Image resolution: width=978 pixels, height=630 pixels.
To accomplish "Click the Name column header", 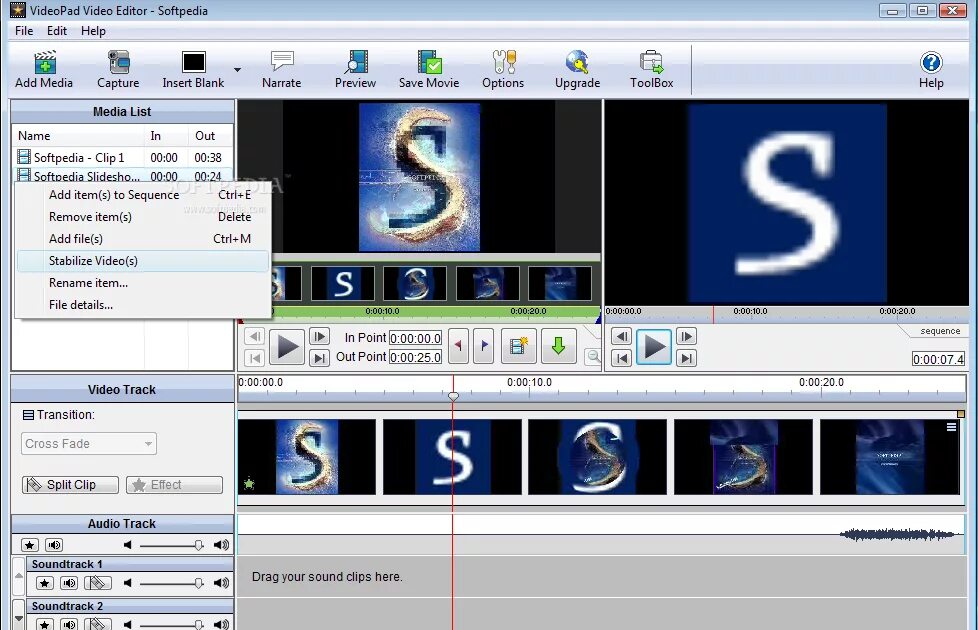I will coord(79,135).
